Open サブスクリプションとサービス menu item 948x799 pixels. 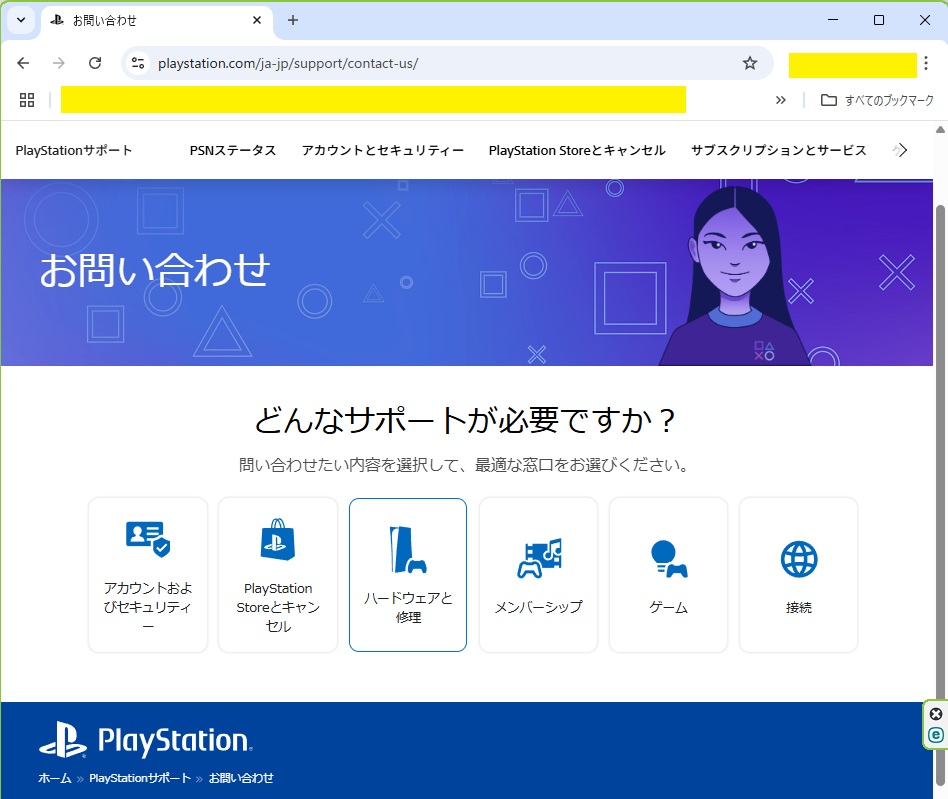pos(778,150)
